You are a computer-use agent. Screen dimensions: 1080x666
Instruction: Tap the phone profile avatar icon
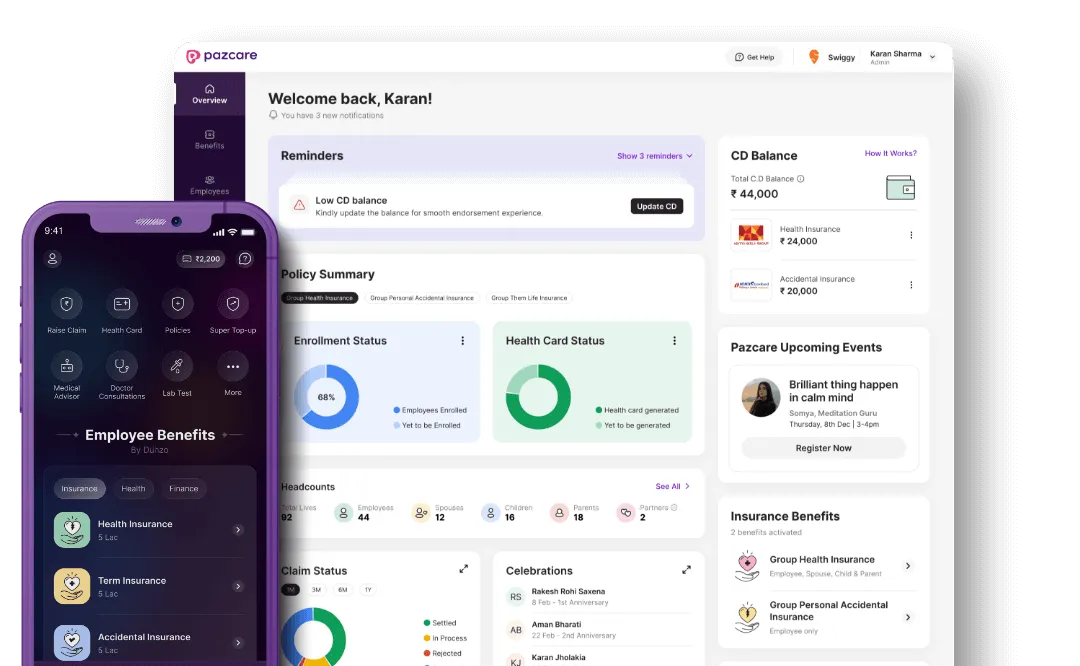52,259
